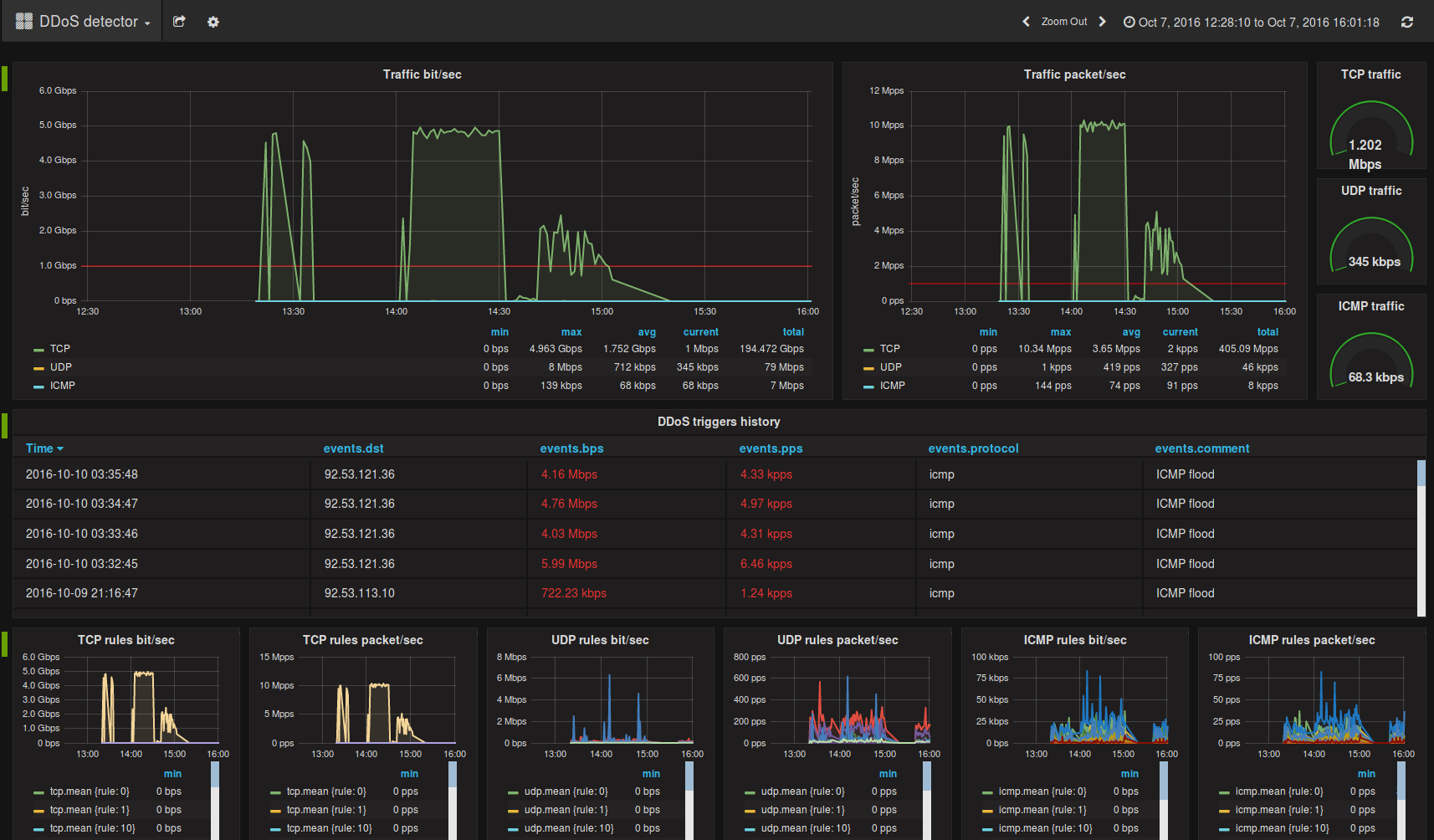The height and width of the screenshot is (840, 1434).
Task: Click UDP color swatch in packet/sec legend
Action: coord(868,368)
